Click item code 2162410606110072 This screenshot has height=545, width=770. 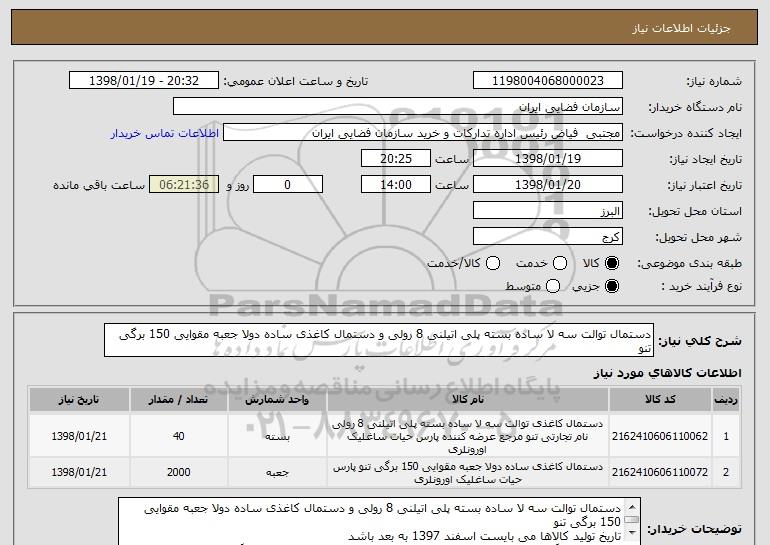click(660, 472)
